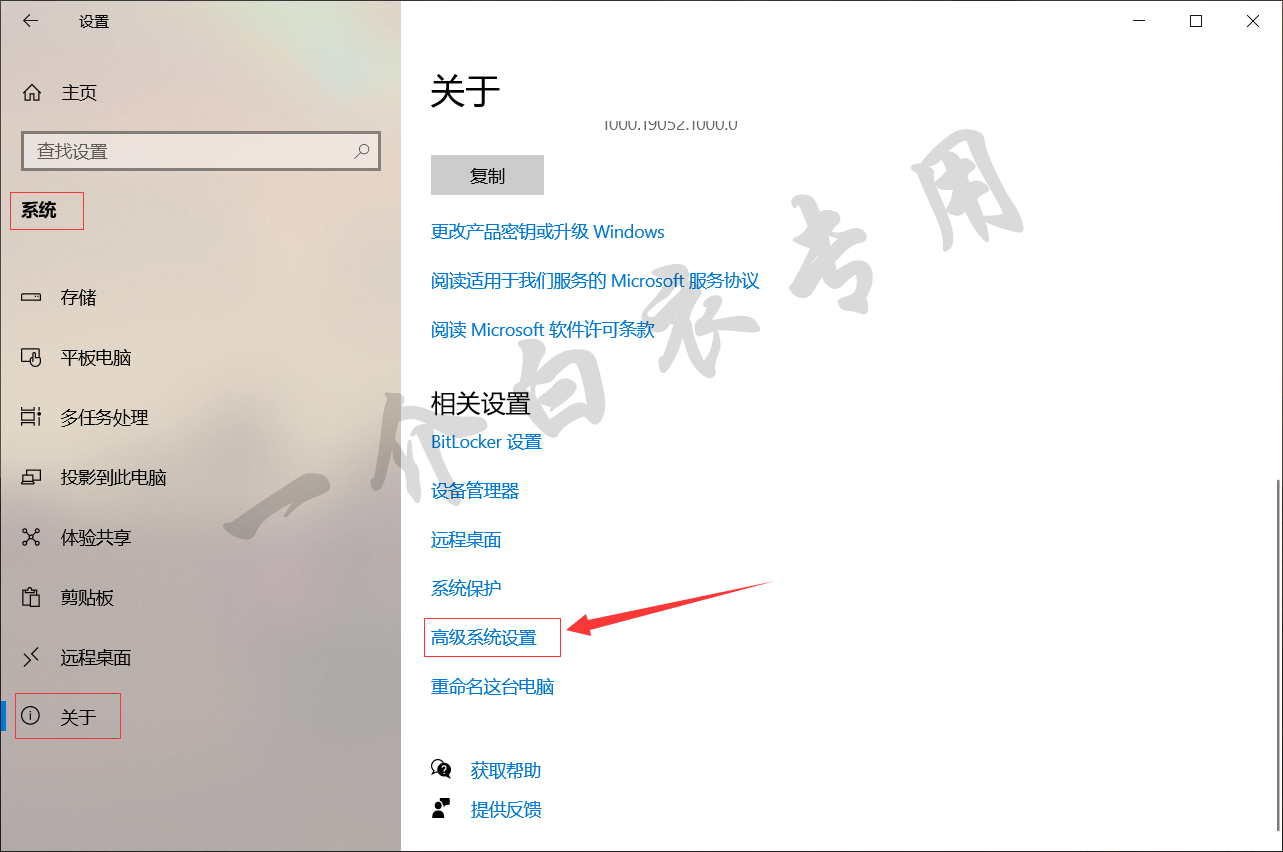The width and height of the screenshot is (1283, 852).
Task: Click Rename this PC (重命名这台电脑)
Action: point(492,686)
